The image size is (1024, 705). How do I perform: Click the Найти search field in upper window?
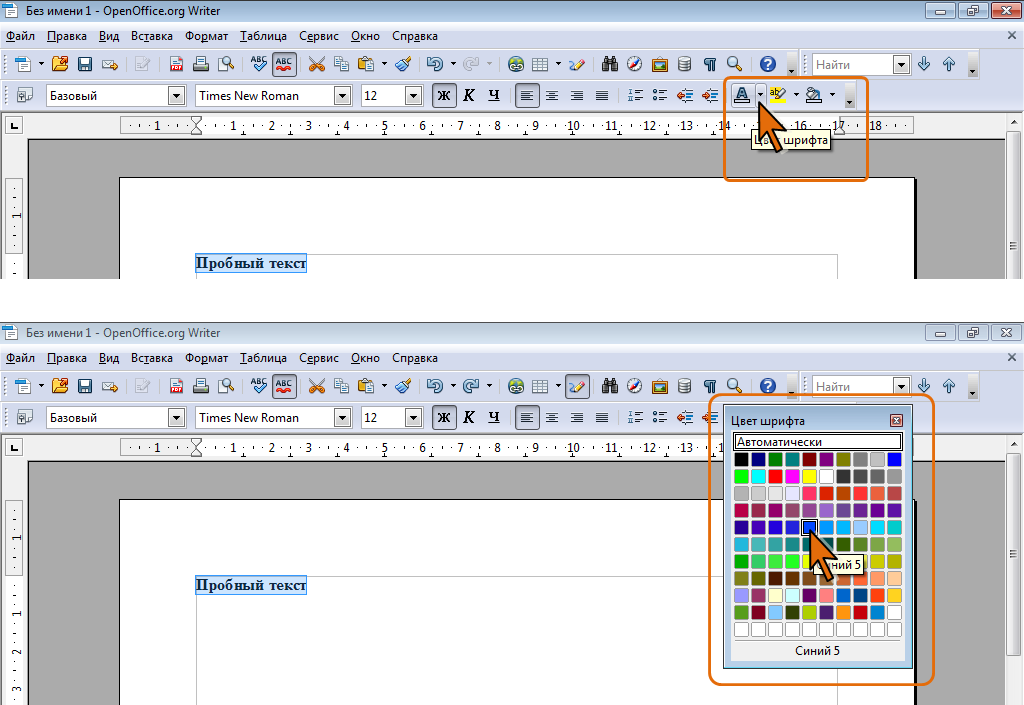pyautogui.click(x=853, y=65)
